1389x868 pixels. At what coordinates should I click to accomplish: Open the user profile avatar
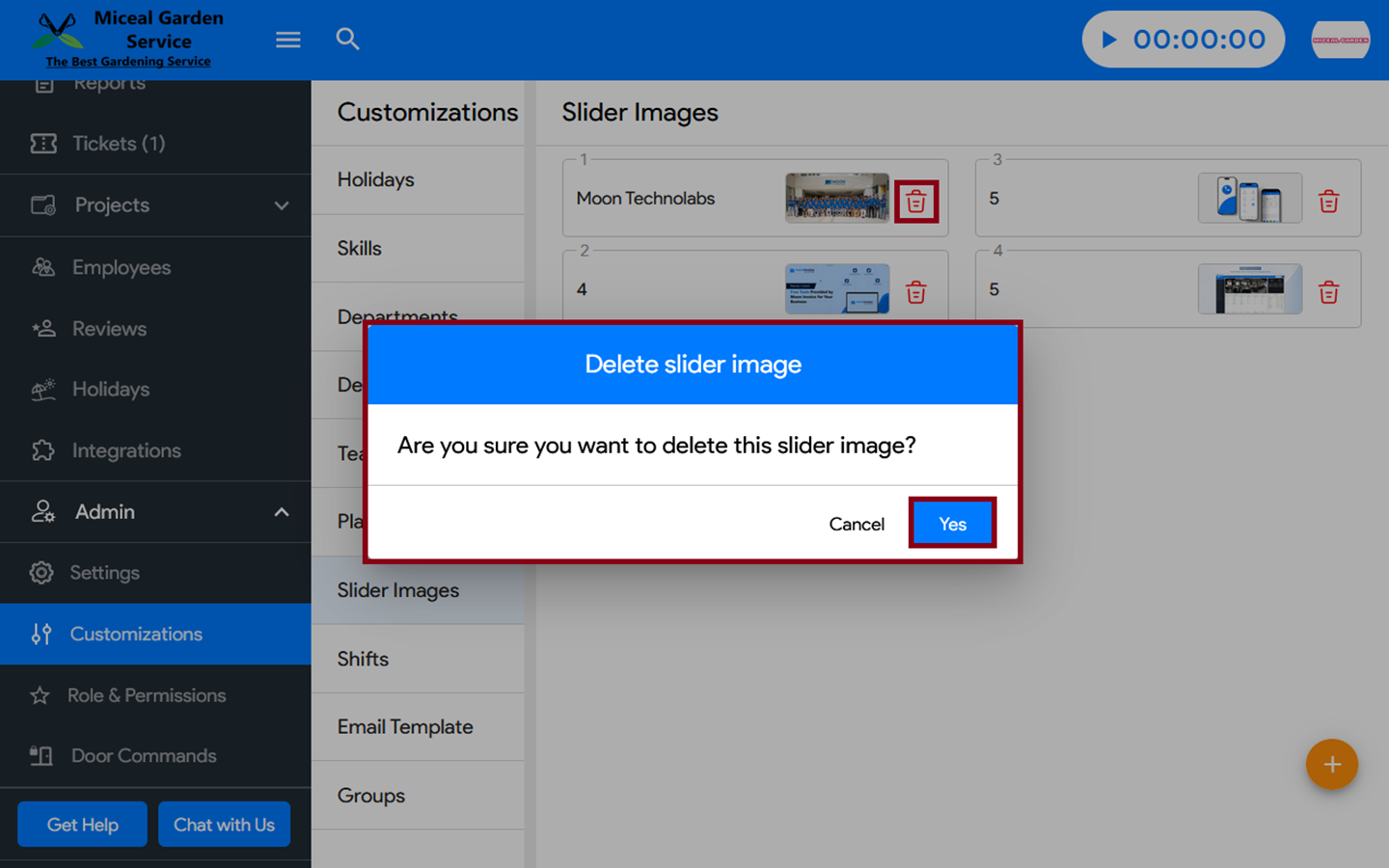pyautogui.click(x=1340, y=40)
